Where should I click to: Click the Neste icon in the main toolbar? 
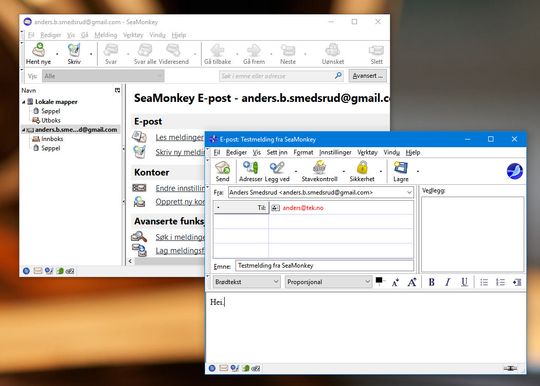tap(288, 54)
